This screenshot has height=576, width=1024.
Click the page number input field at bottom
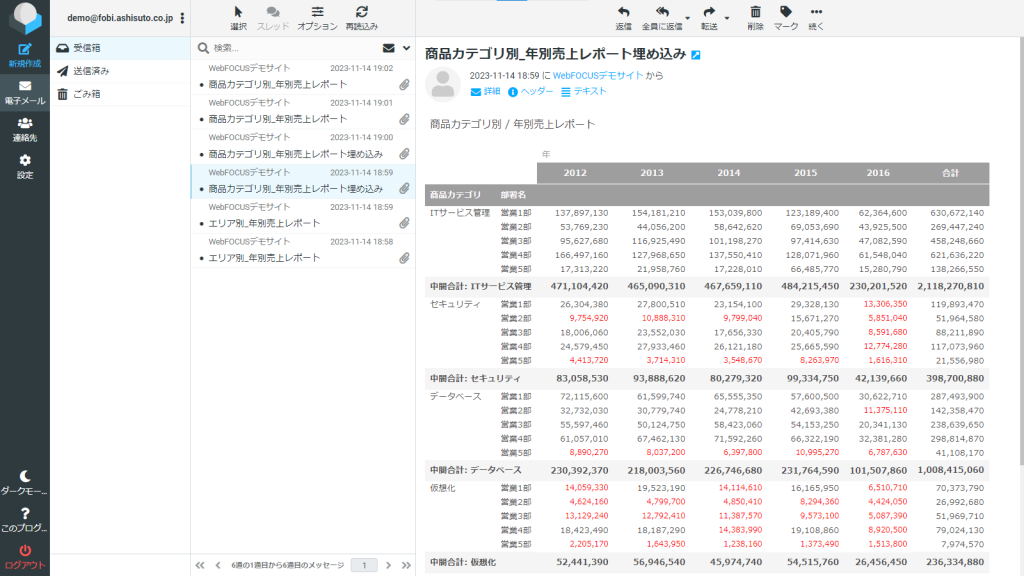[364, 563]
